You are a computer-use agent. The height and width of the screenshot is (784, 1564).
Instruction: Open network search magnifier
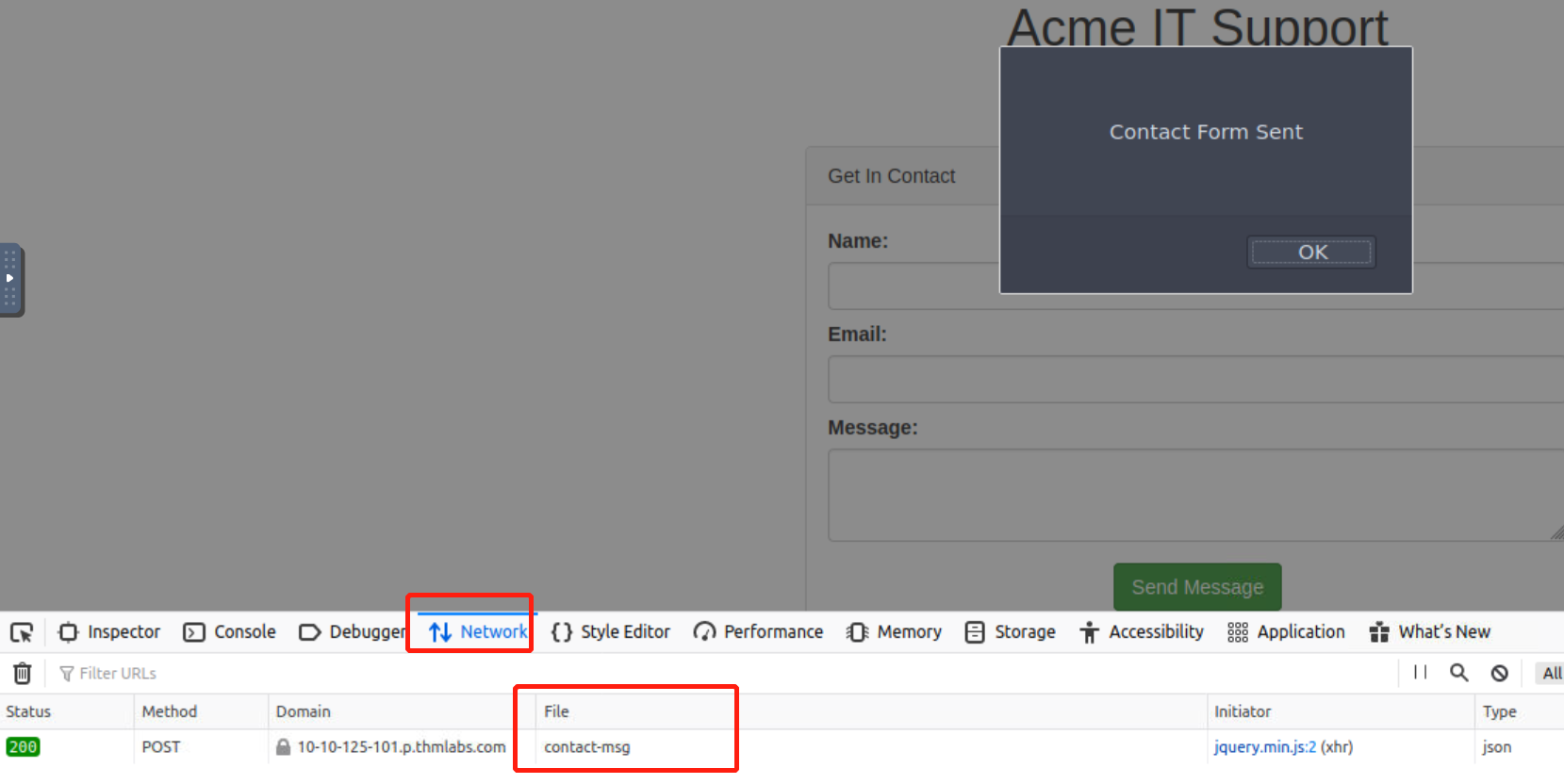click(1458, 673)
